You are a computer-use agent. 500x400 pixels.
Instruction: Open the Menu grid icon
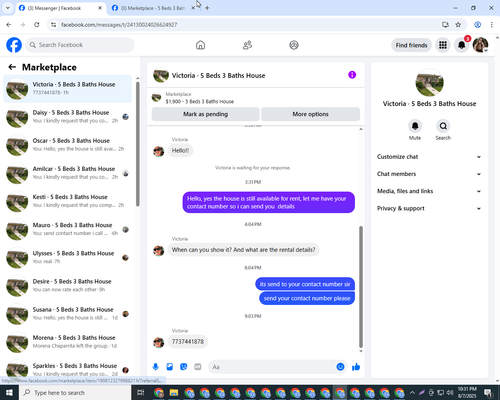pyautogui.click(x=443, y=45)
